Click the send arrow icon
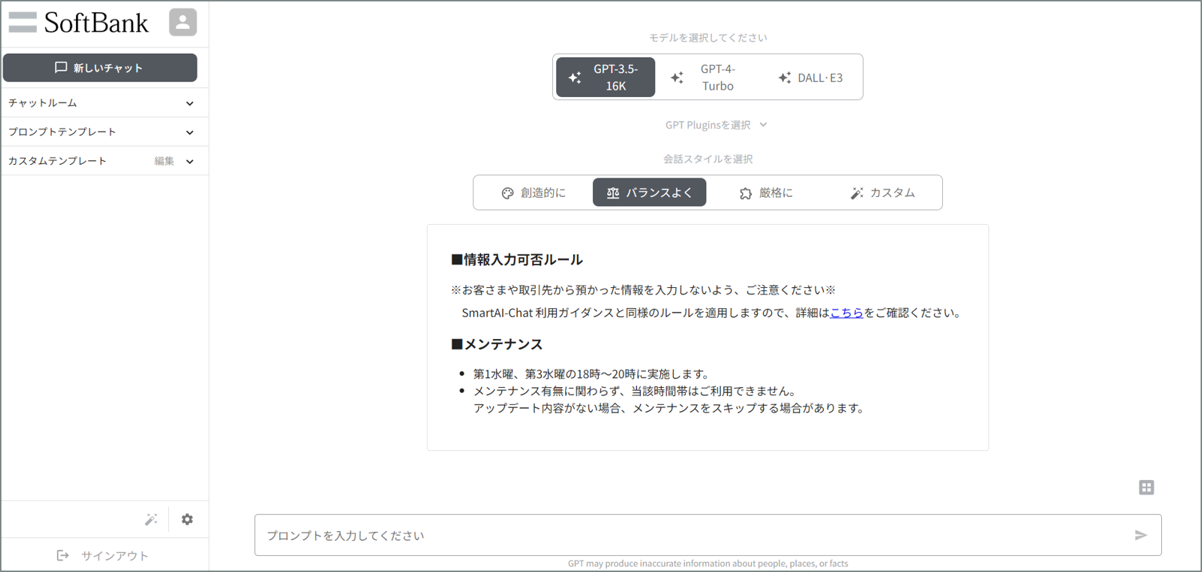 1140,536
